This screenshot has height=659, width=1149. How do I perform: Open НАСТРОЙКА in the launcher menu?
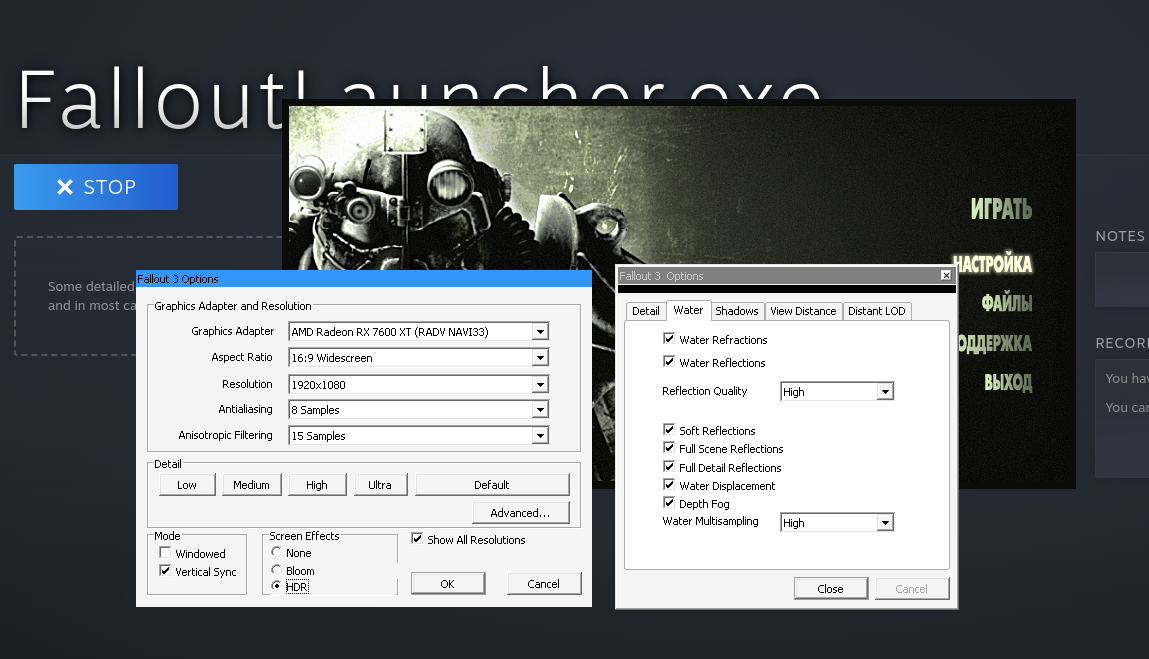(992, 264)
